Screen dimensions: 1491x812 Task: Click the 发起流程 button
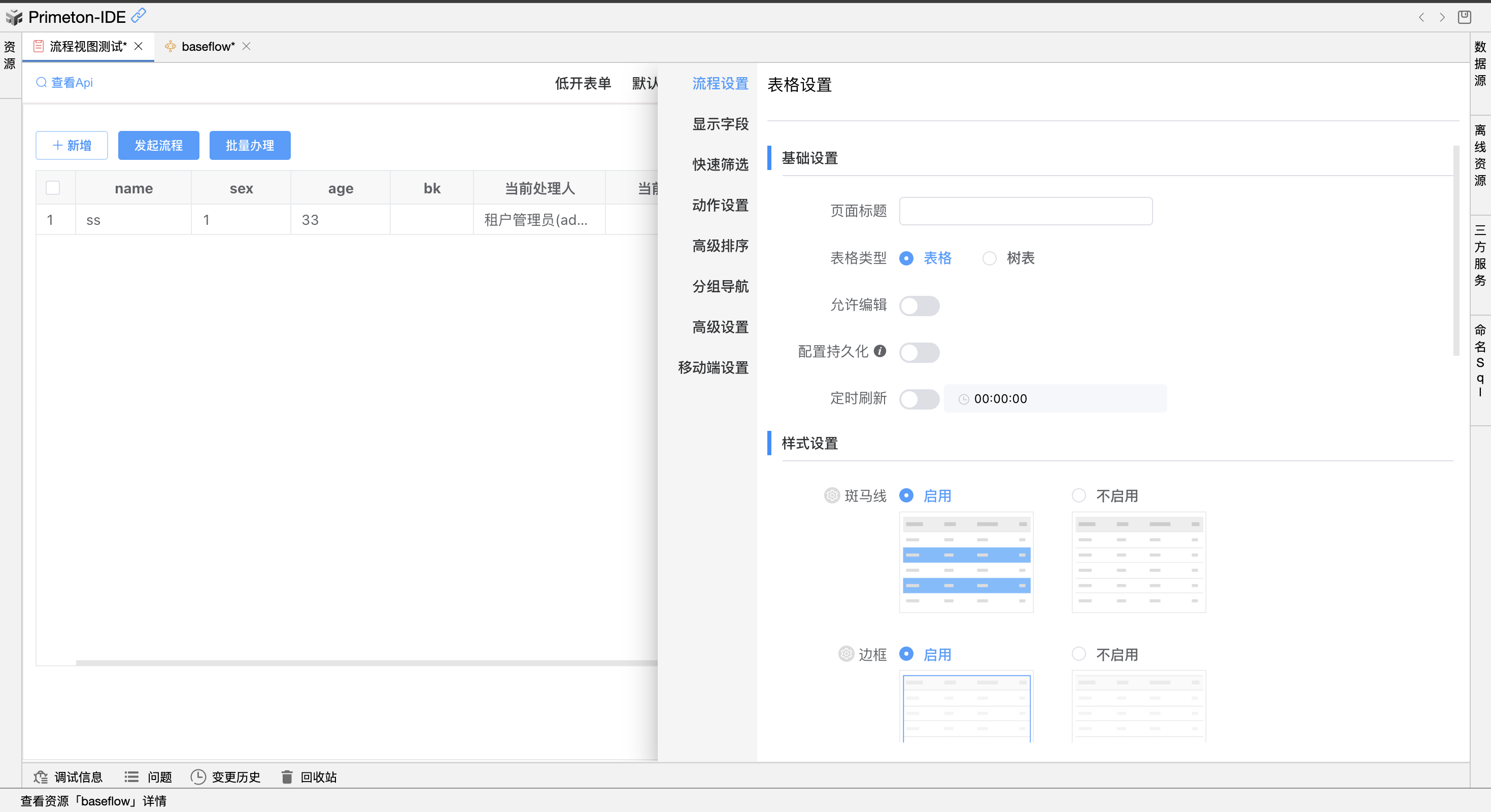pyautogui.click(x=159, y=145)
